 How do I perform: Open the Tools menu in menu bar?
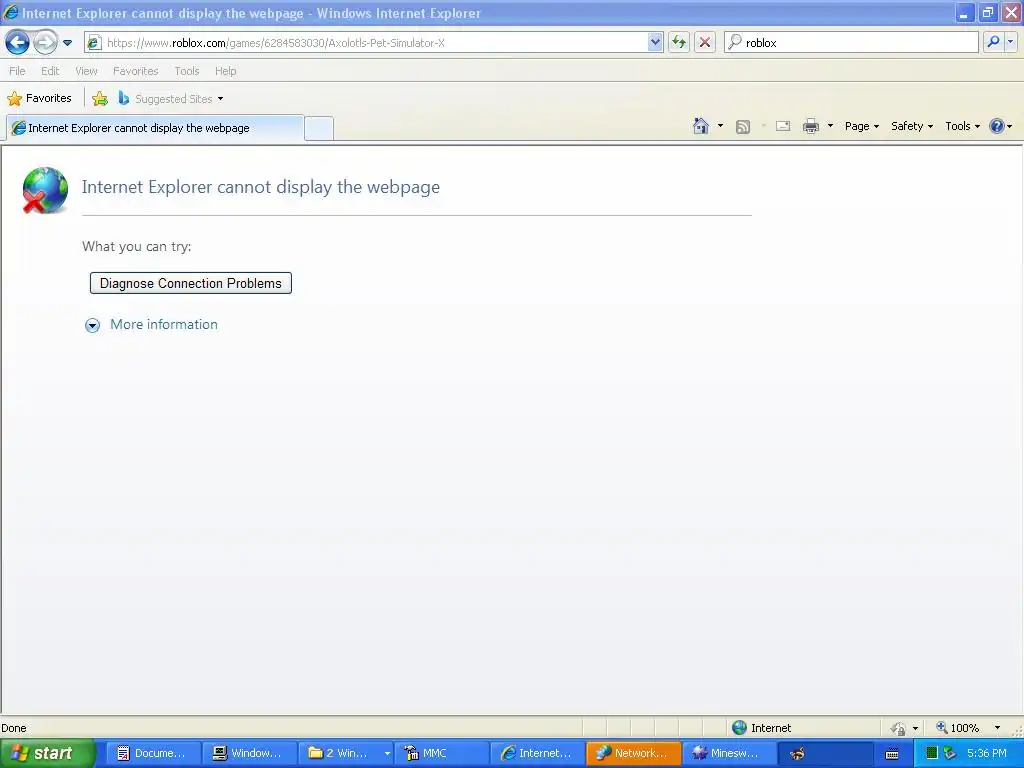pos(187,71)
